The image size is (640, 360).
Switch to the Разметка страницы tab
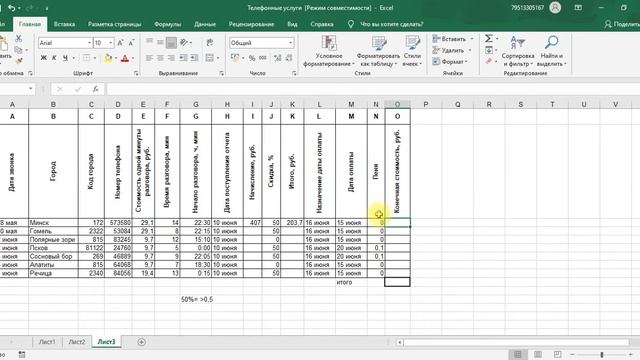click(x=114, y=24)
